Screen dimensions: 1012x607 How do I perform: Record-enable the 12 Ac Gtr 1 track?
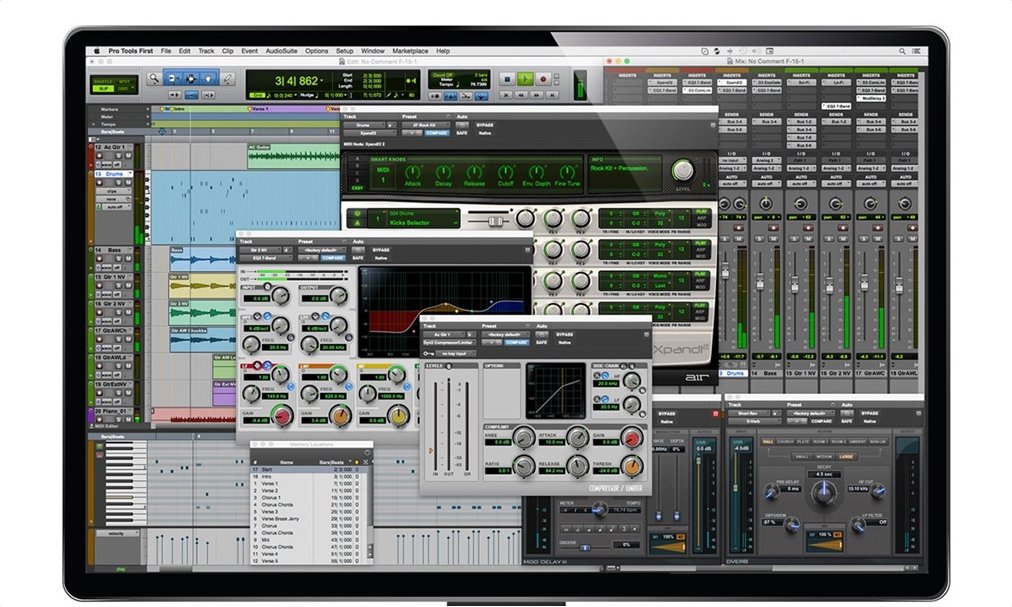(x=100, y=156)
